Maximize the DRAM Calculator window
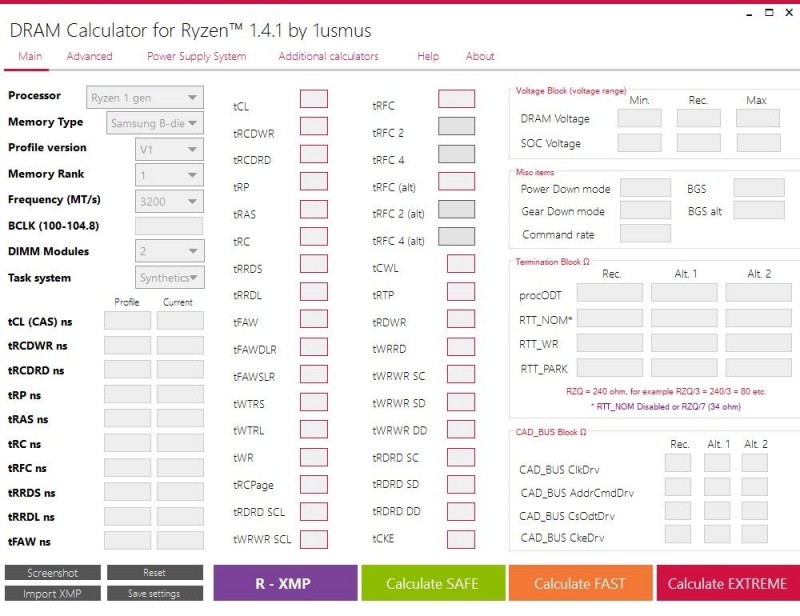The width and height of the screenshot is (800, 616). click(769, 12)
